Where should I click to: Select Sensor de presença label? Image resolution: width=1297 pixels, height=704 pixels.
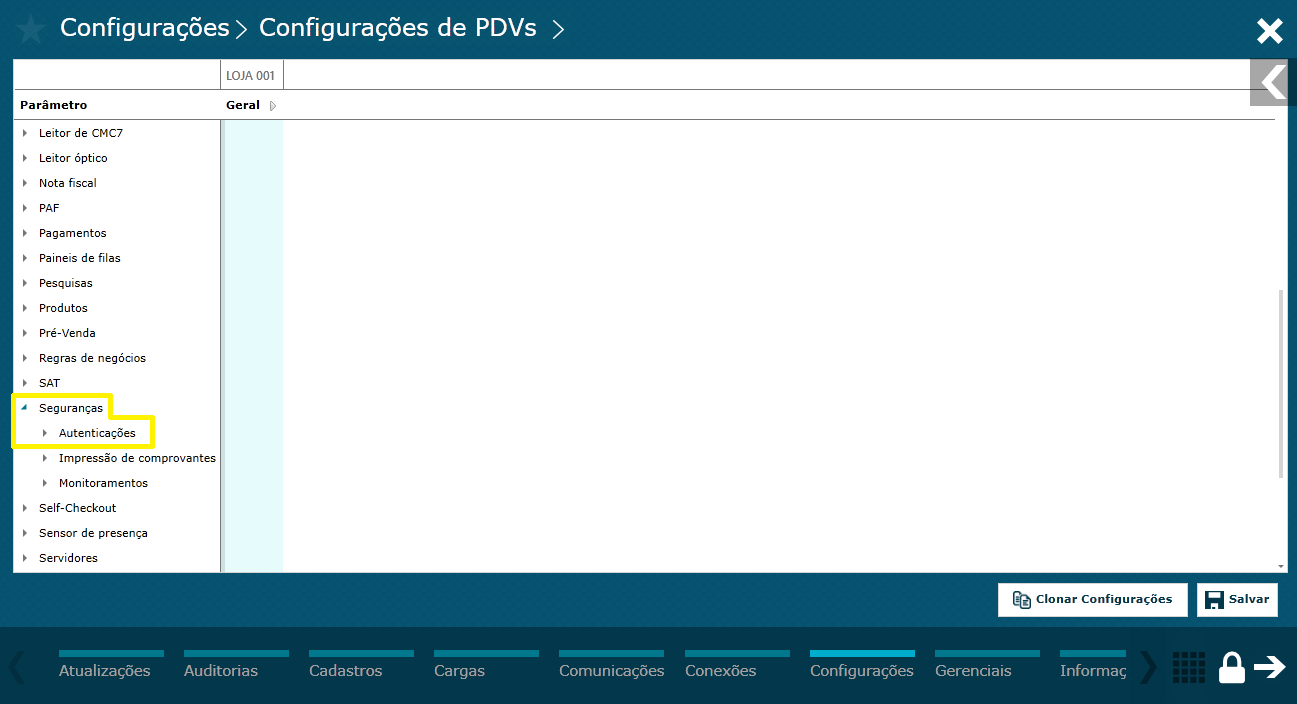pyautogui.click(x=93, y=533)
